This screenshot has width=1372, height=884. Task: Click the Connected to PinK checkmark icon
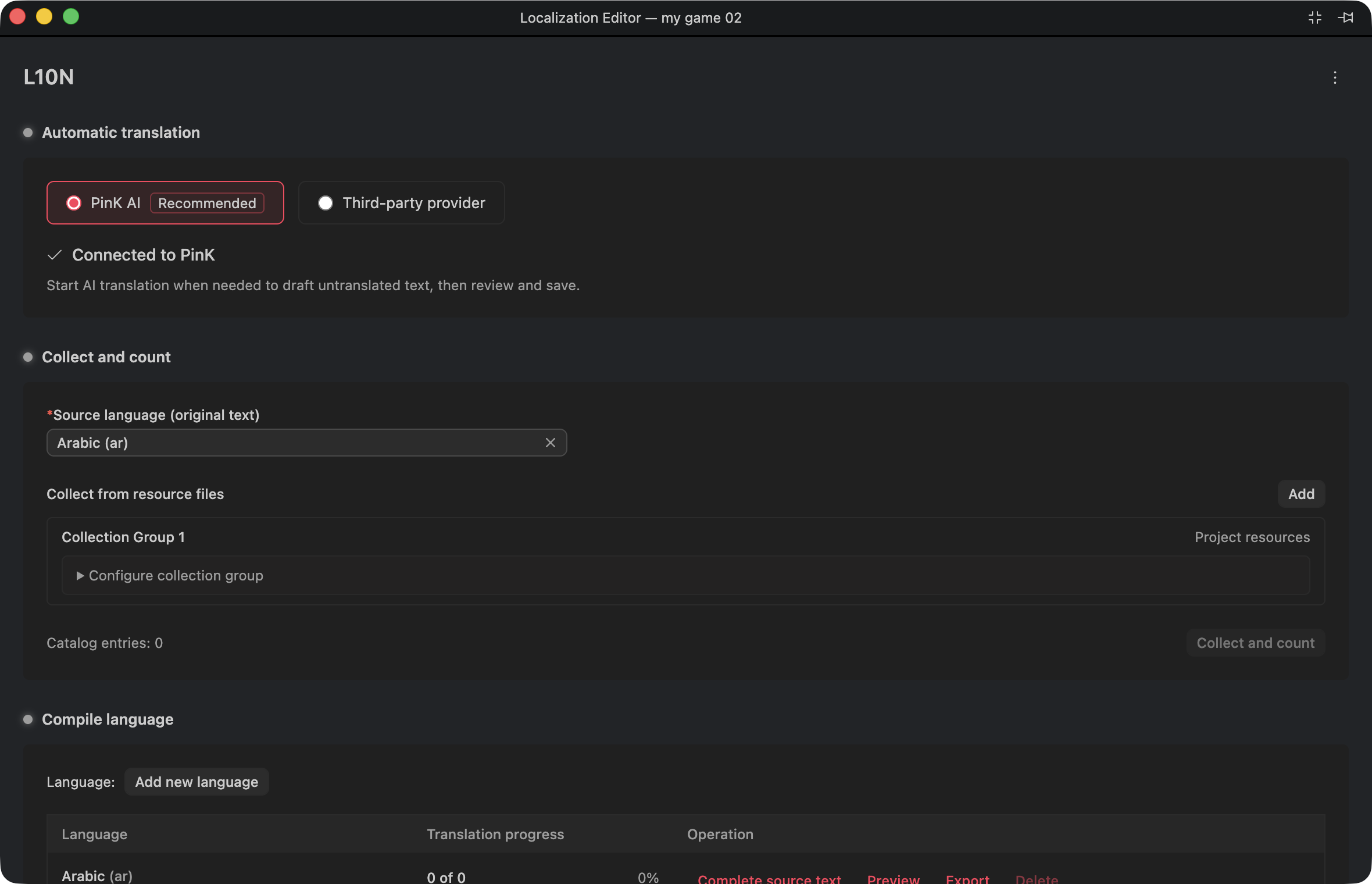[x=55, y=255]
